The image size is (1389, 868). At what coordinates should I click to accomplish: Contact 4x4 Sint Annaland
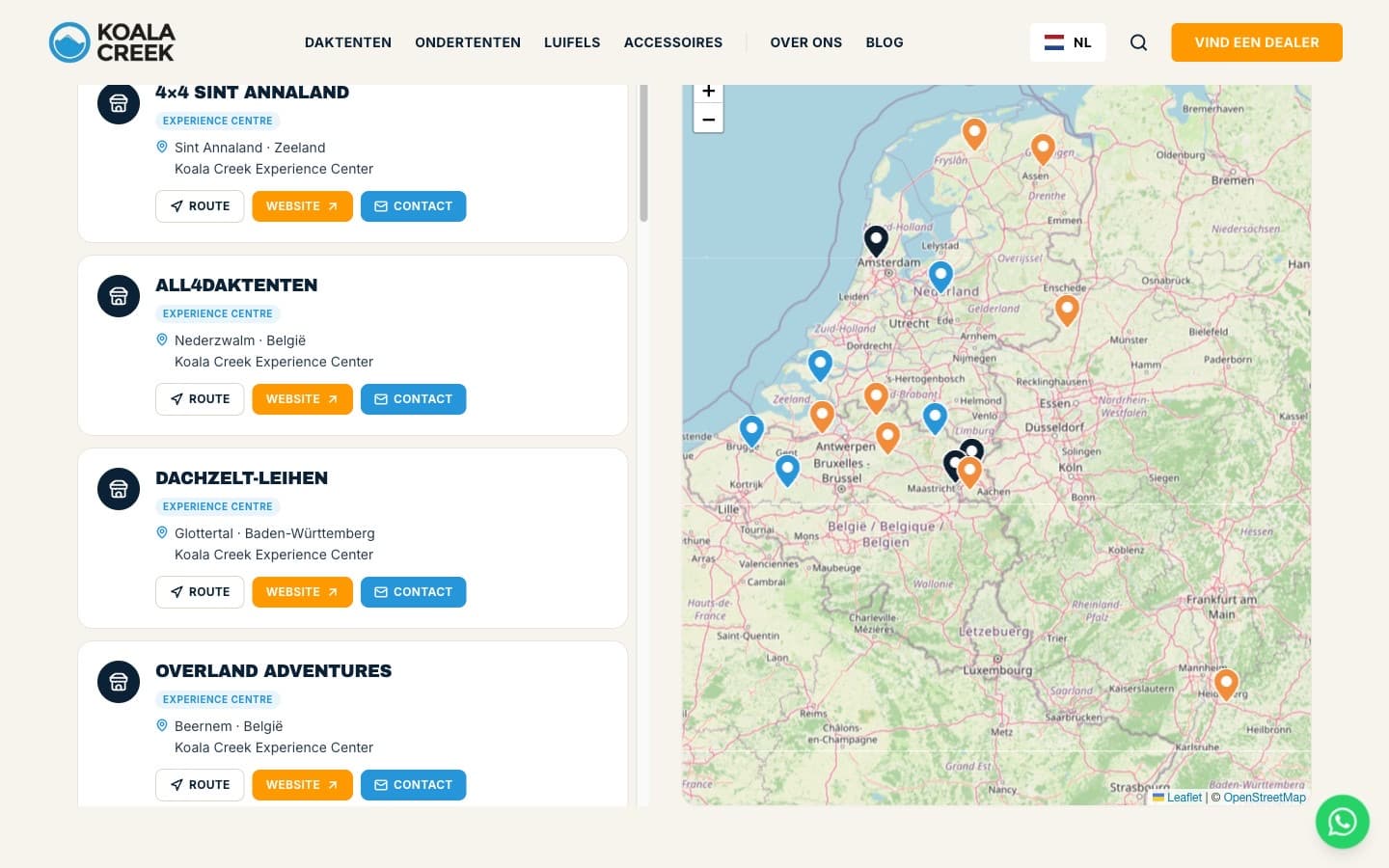(x=413, y=206)
